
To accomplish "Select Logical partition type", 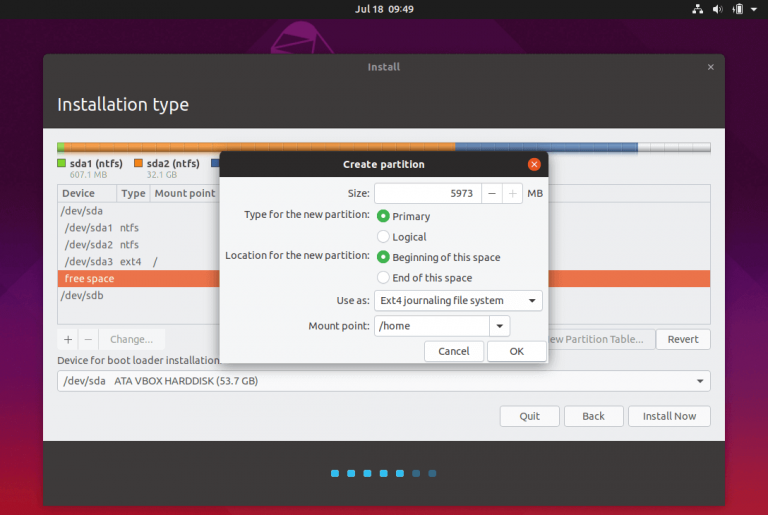I will [383, 237].
